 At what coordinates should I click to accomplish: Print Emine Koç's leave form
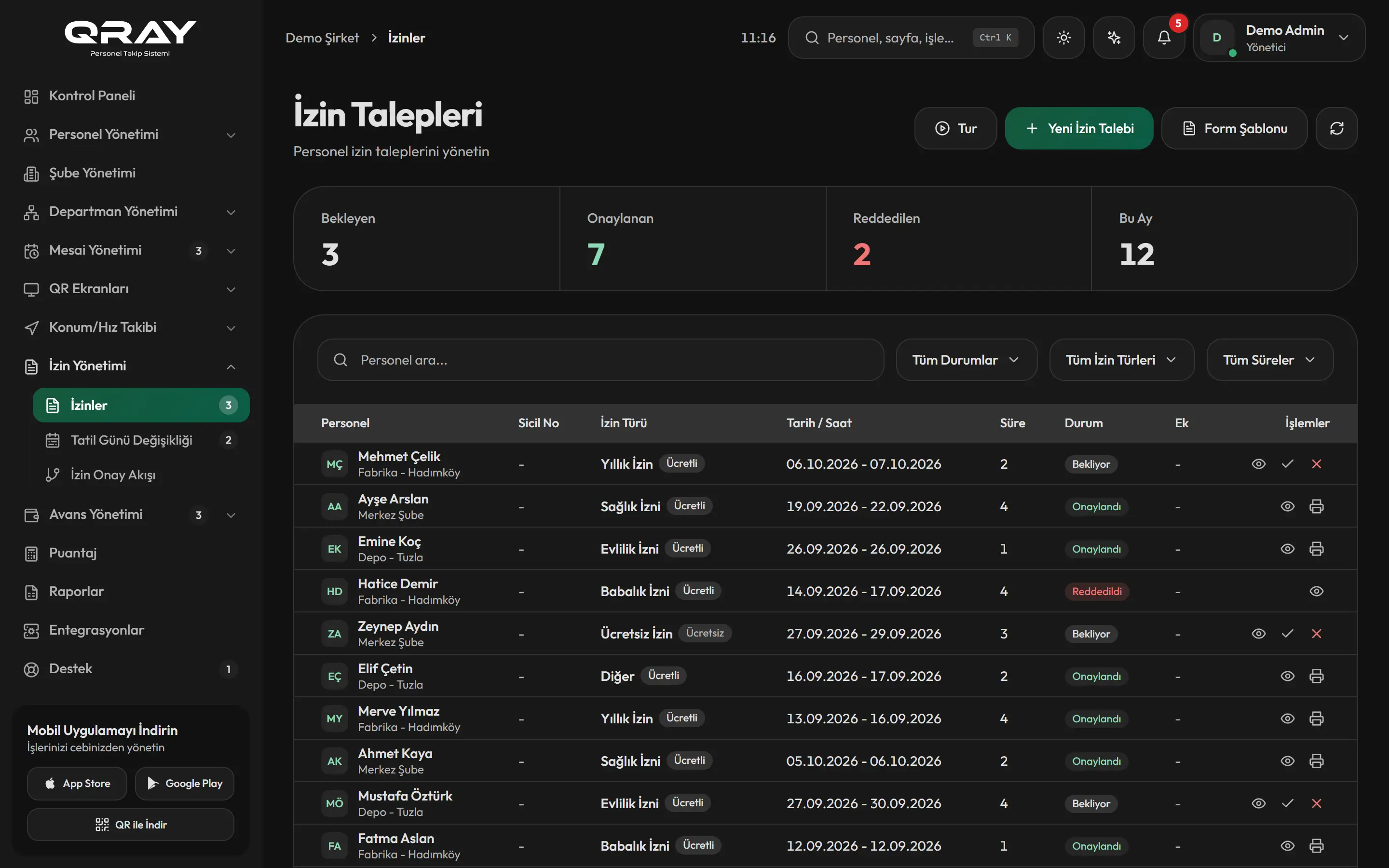click(1317, 549)
